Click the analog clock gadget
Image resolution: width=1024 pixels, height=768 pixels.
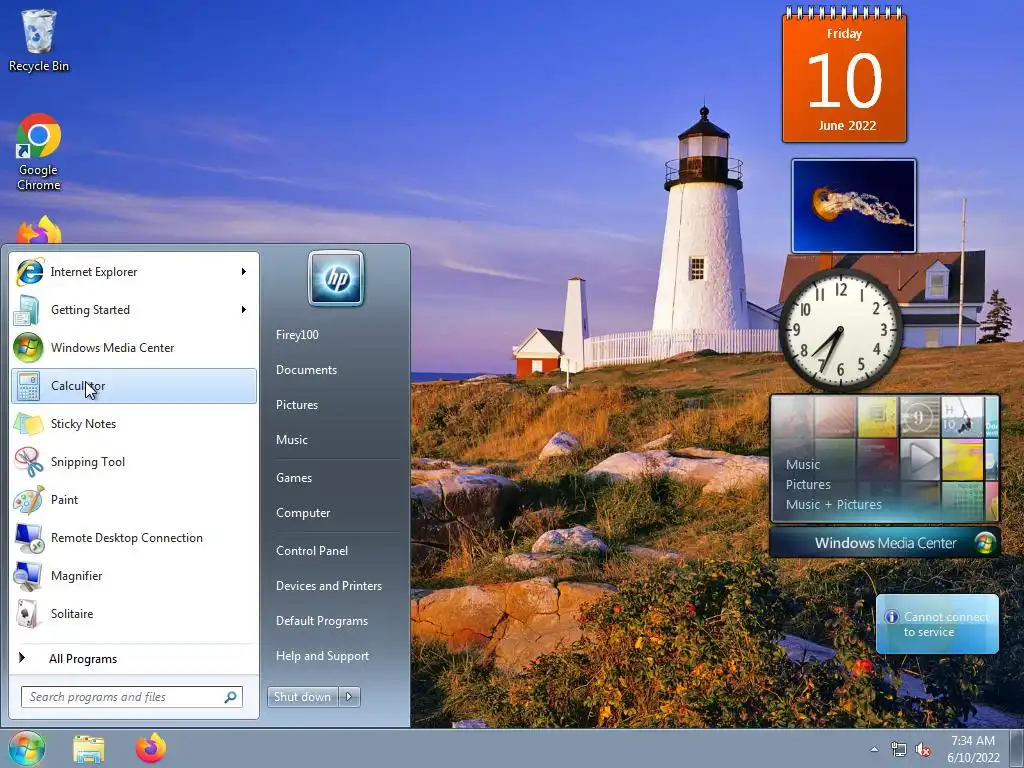pos(840,330)
